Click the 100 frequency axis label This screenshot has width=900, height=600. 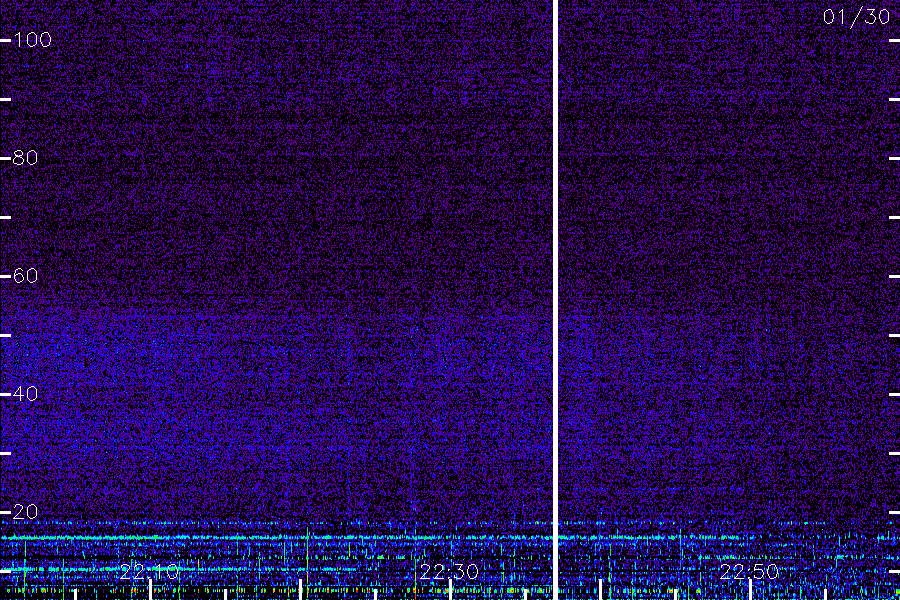32,40
